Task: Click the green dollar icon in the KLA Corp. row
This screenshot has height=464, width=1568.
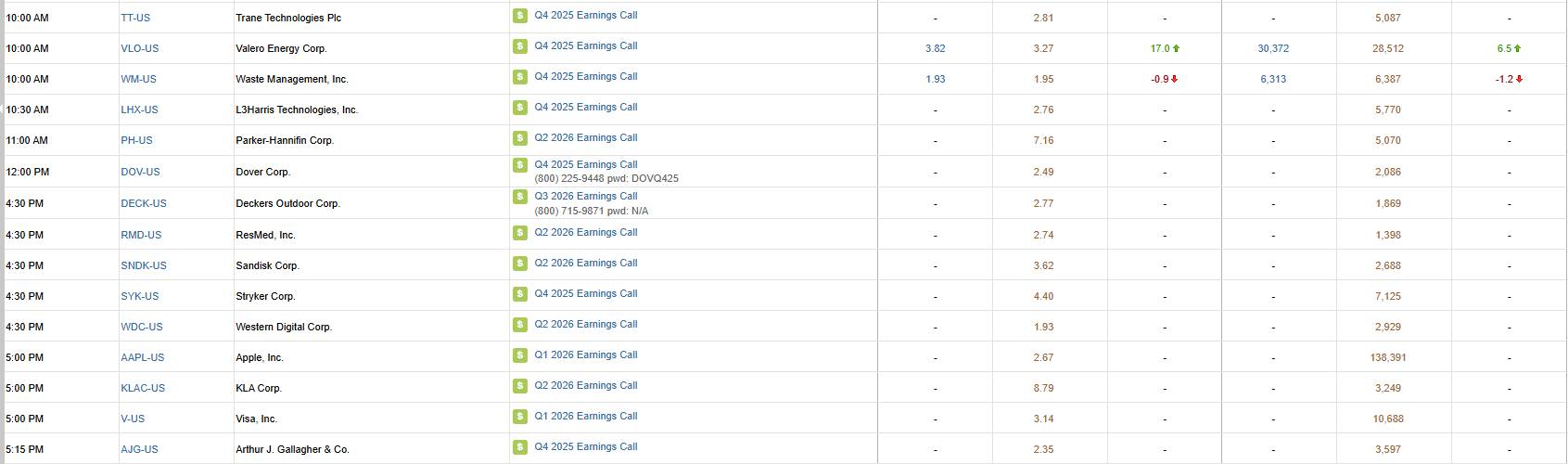Action: (520, 386)
